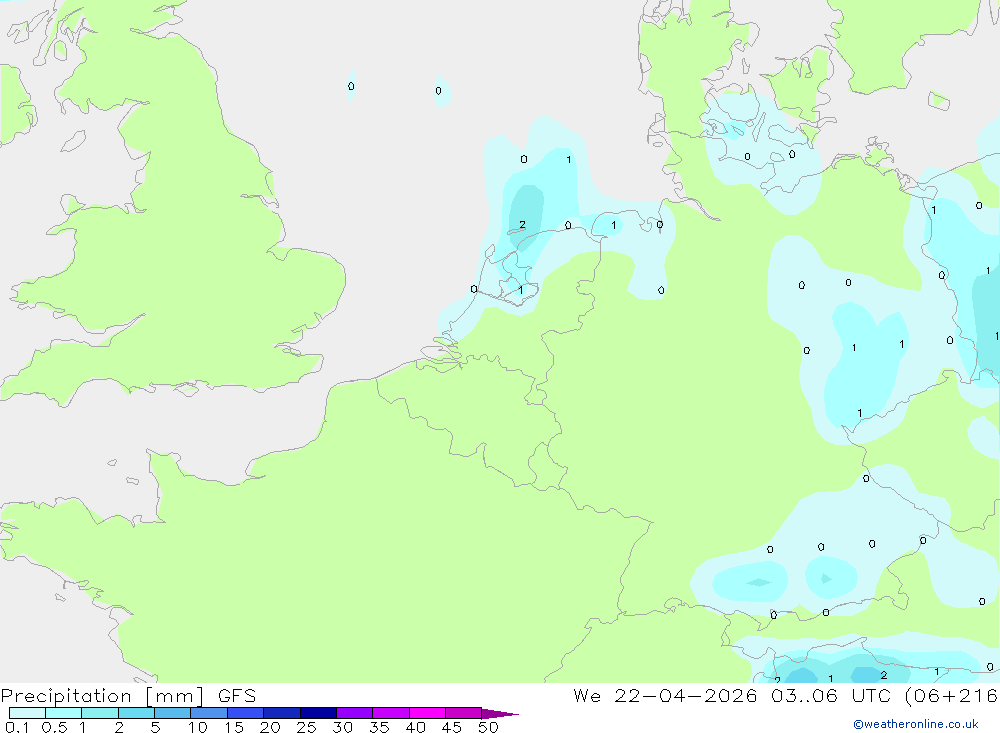The height and width of the screenshot is (733, 1000).
Task: Click the '5' legend scale label
Action: pos(155,727)
